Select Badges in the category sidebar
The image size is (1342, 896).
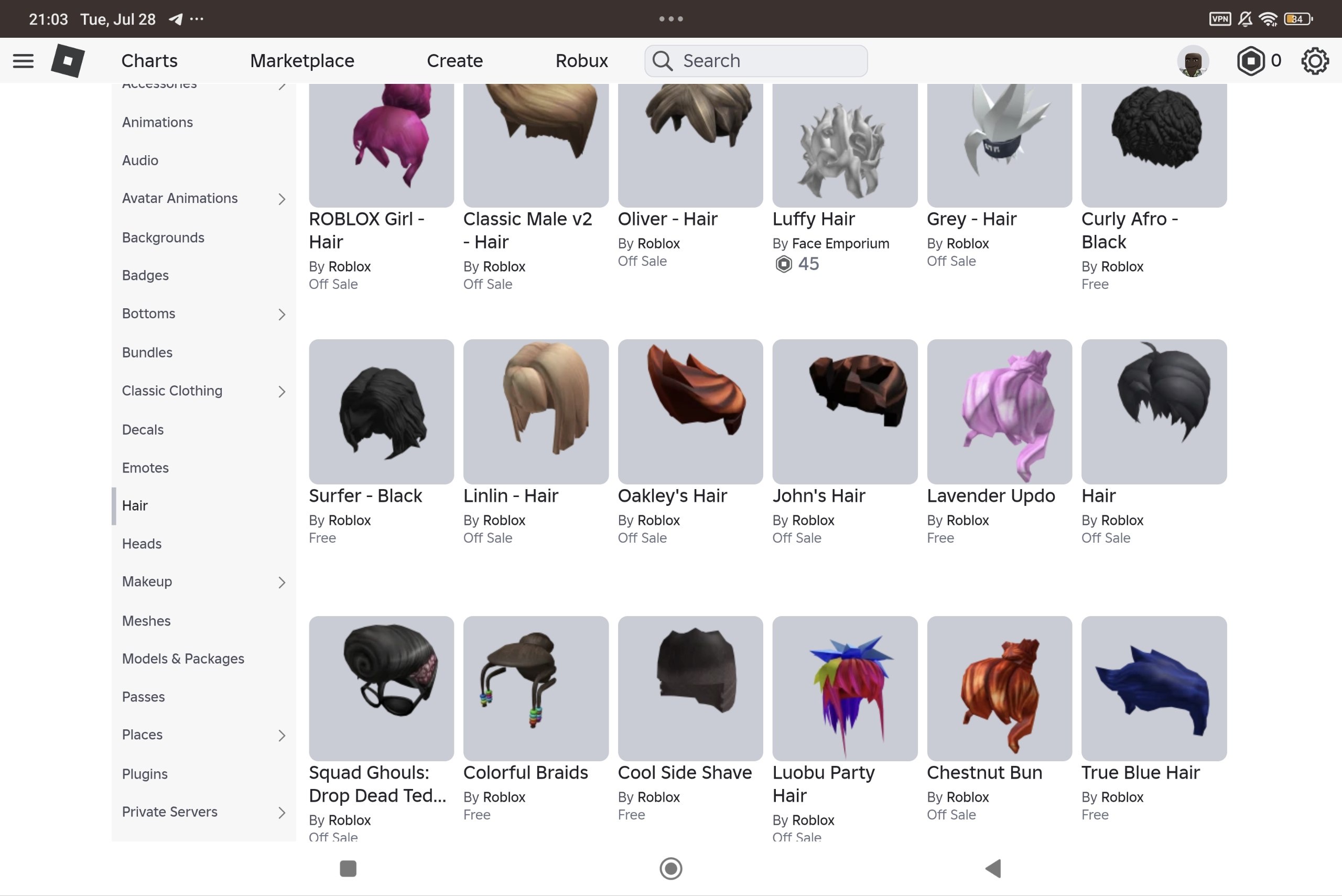(x=145, y=275)
